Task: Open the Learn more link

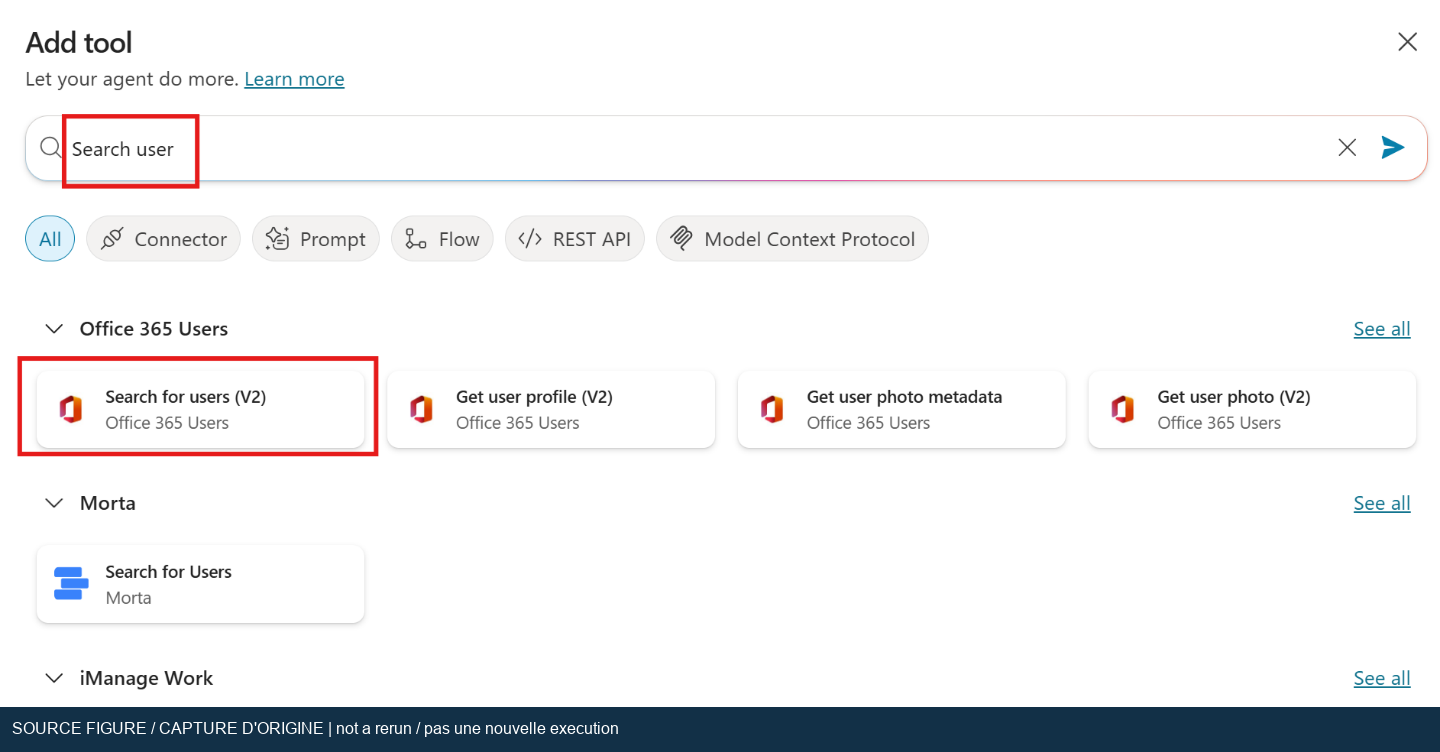Action: pos(294,79)
